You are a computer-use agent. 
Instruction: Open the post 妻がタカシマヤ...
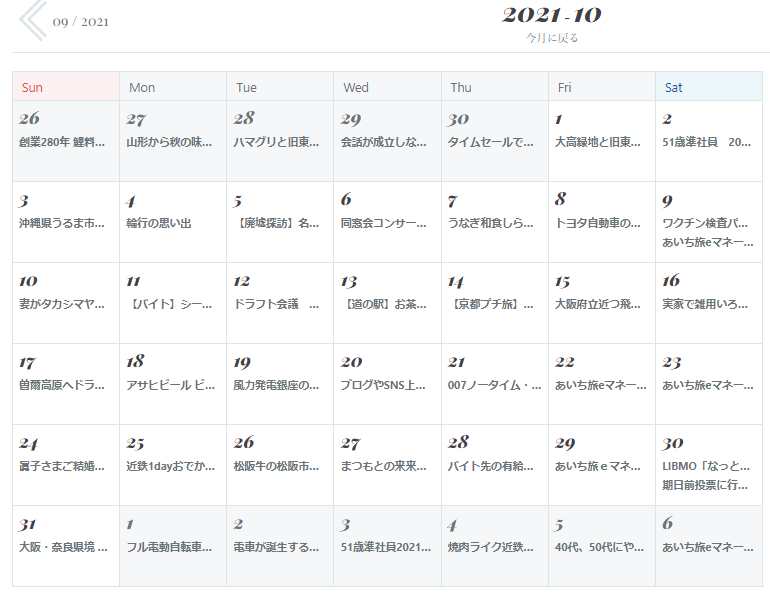(x=62, y=304)
